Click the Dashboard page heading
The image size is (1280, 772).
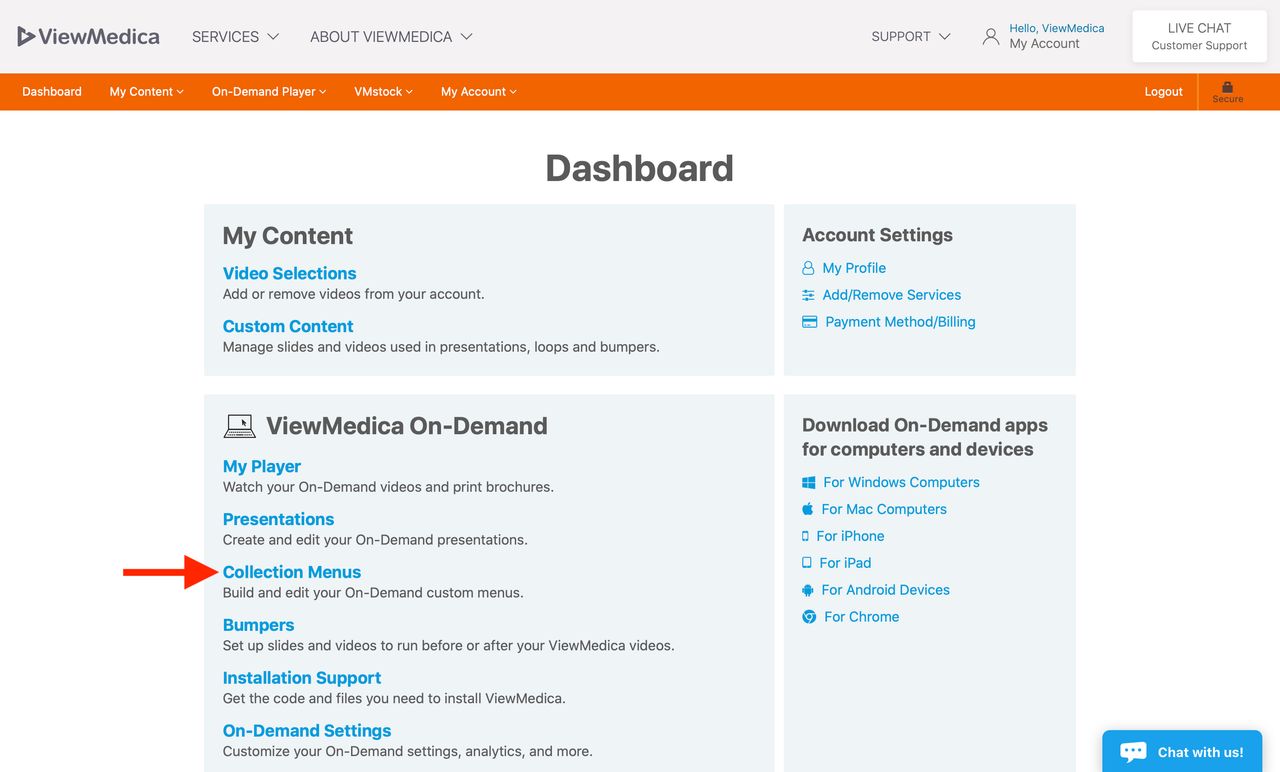point(640,168)
